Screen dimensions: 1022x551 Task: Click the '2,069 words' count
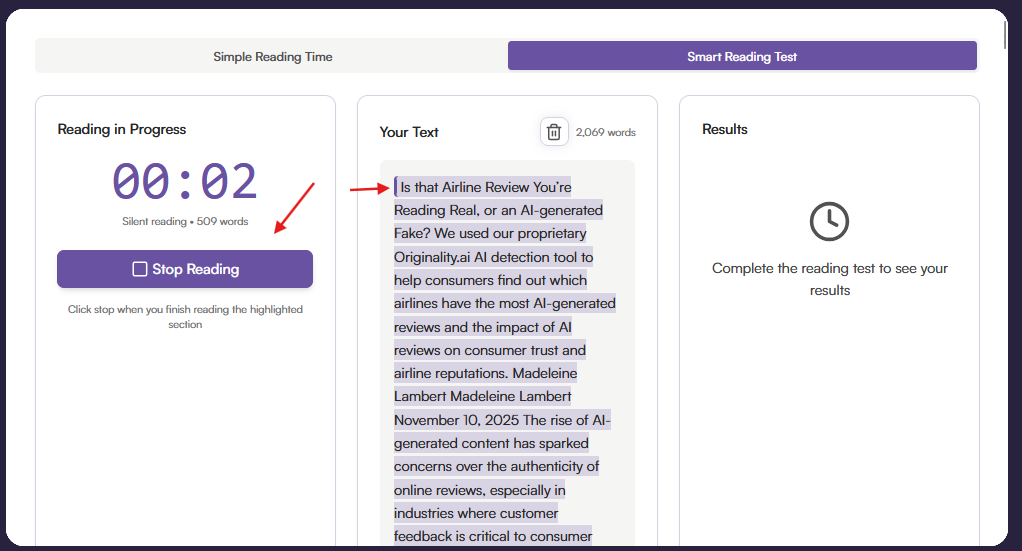click(606, 132)
